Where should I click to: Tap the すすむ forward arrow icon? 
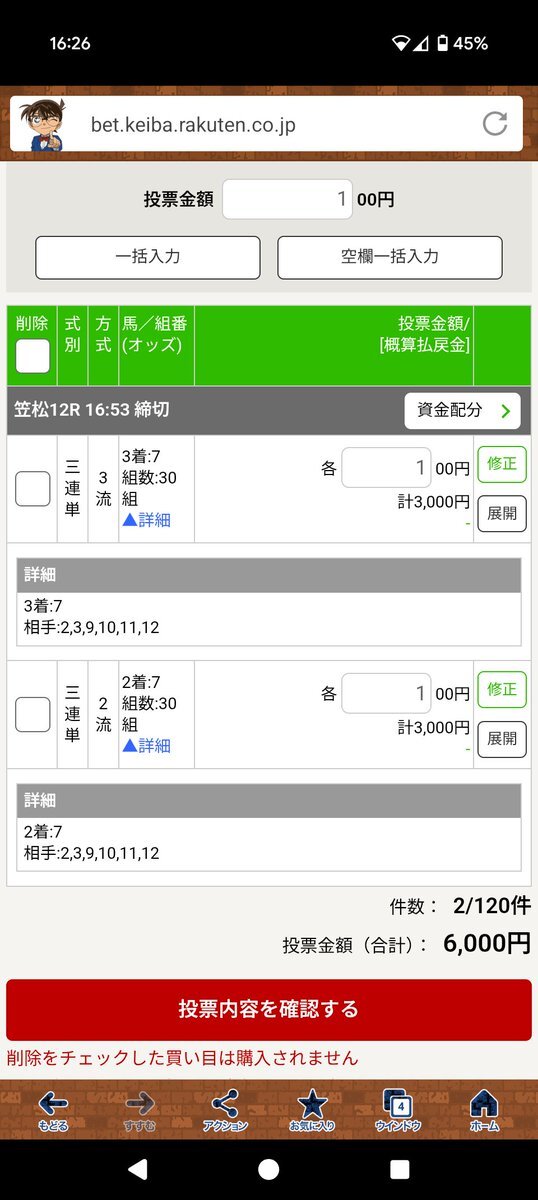(x=140, y=1103)
